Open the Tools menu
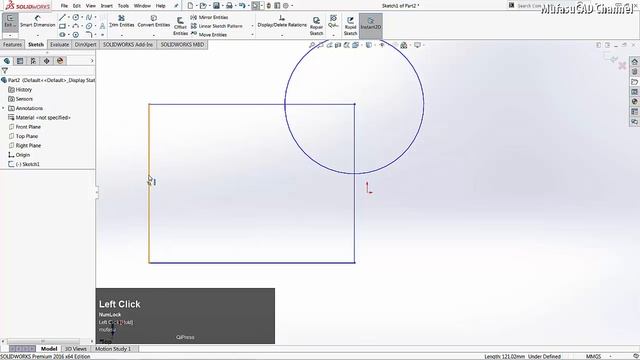 (123, 6)
